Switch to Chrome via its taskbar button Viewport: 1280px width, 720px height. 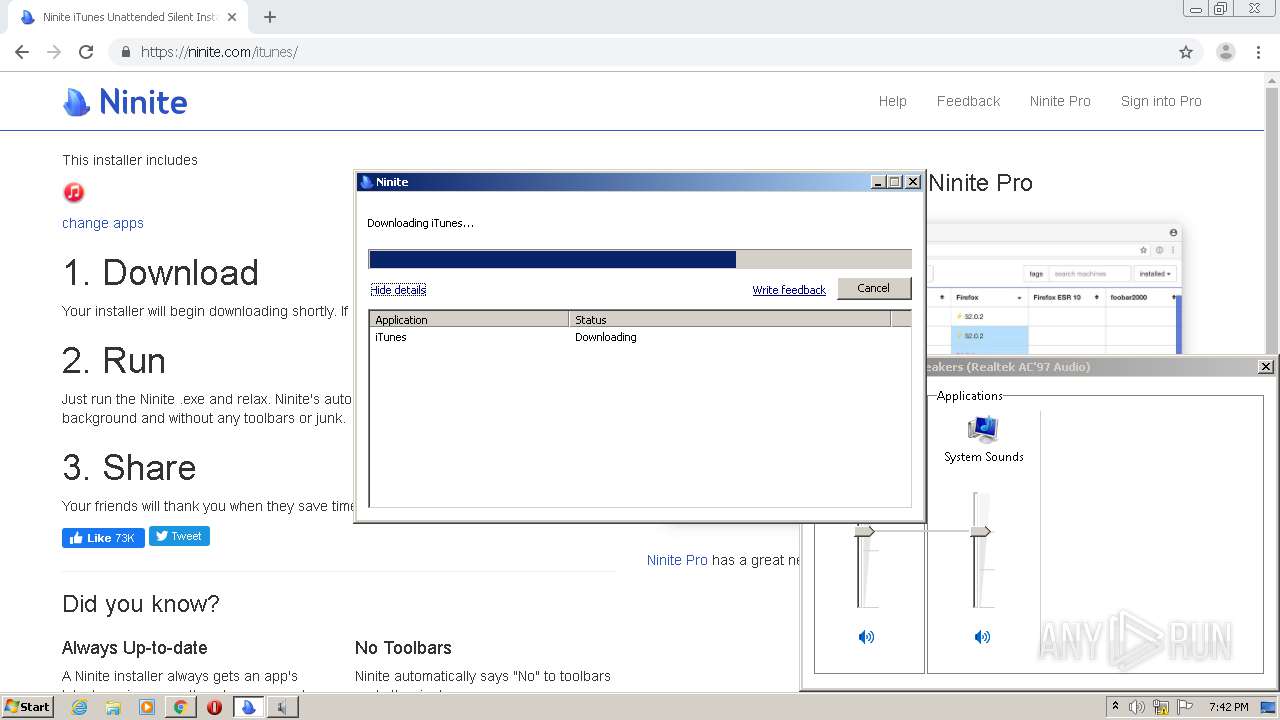tap(180, 707)
